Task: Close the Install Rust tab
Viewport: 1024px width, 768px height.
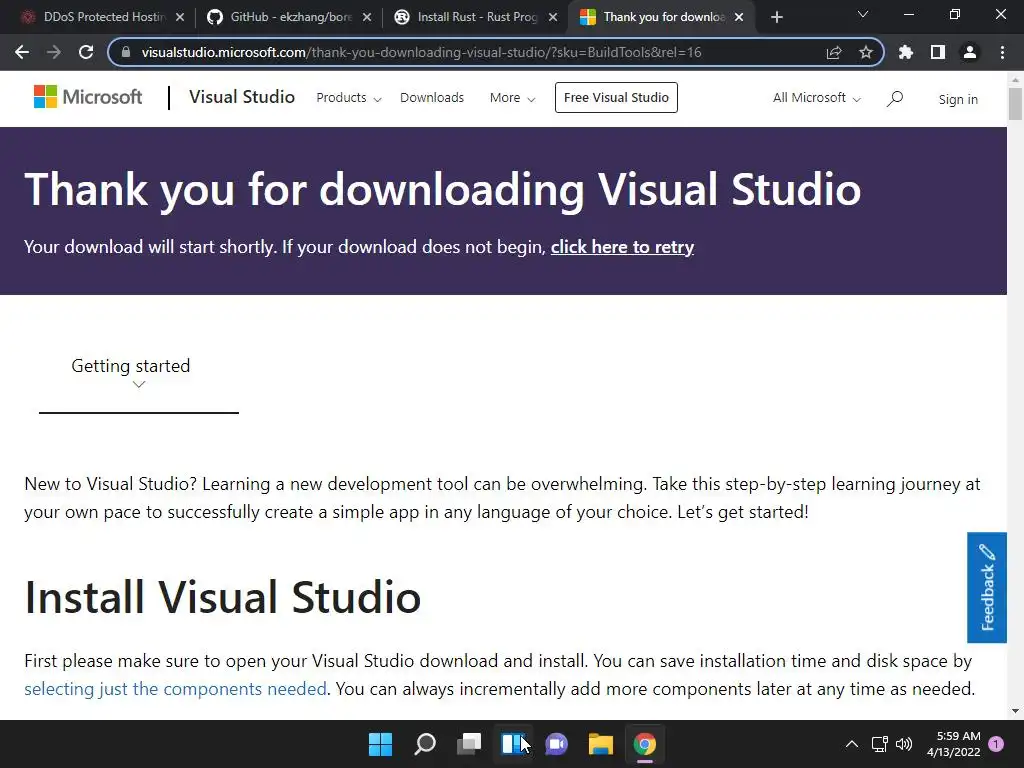Action: 553,17
